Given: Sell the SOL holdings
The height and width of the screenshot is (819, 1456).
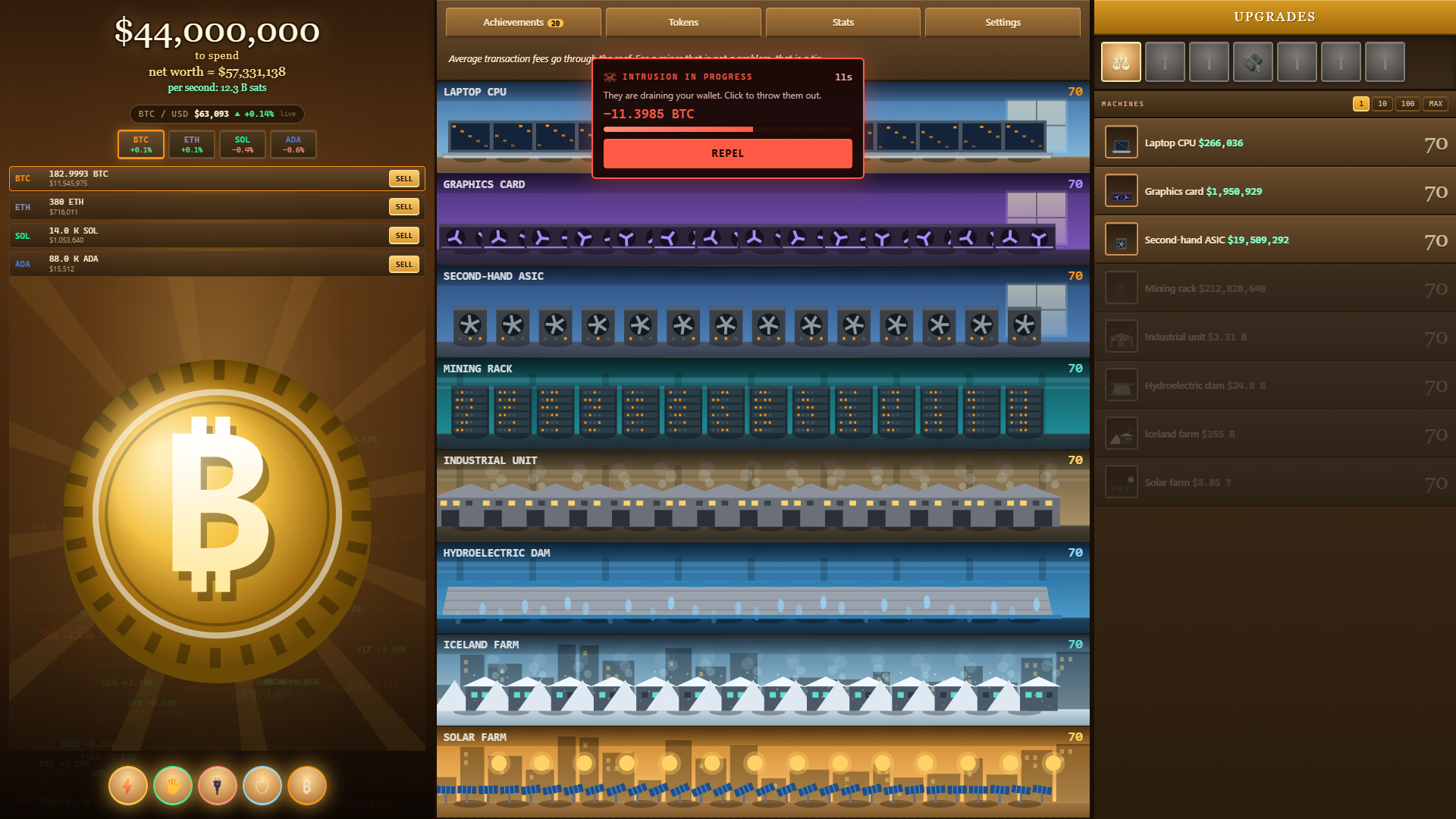Looking at the screenshot, I should (x=404, y=236).
